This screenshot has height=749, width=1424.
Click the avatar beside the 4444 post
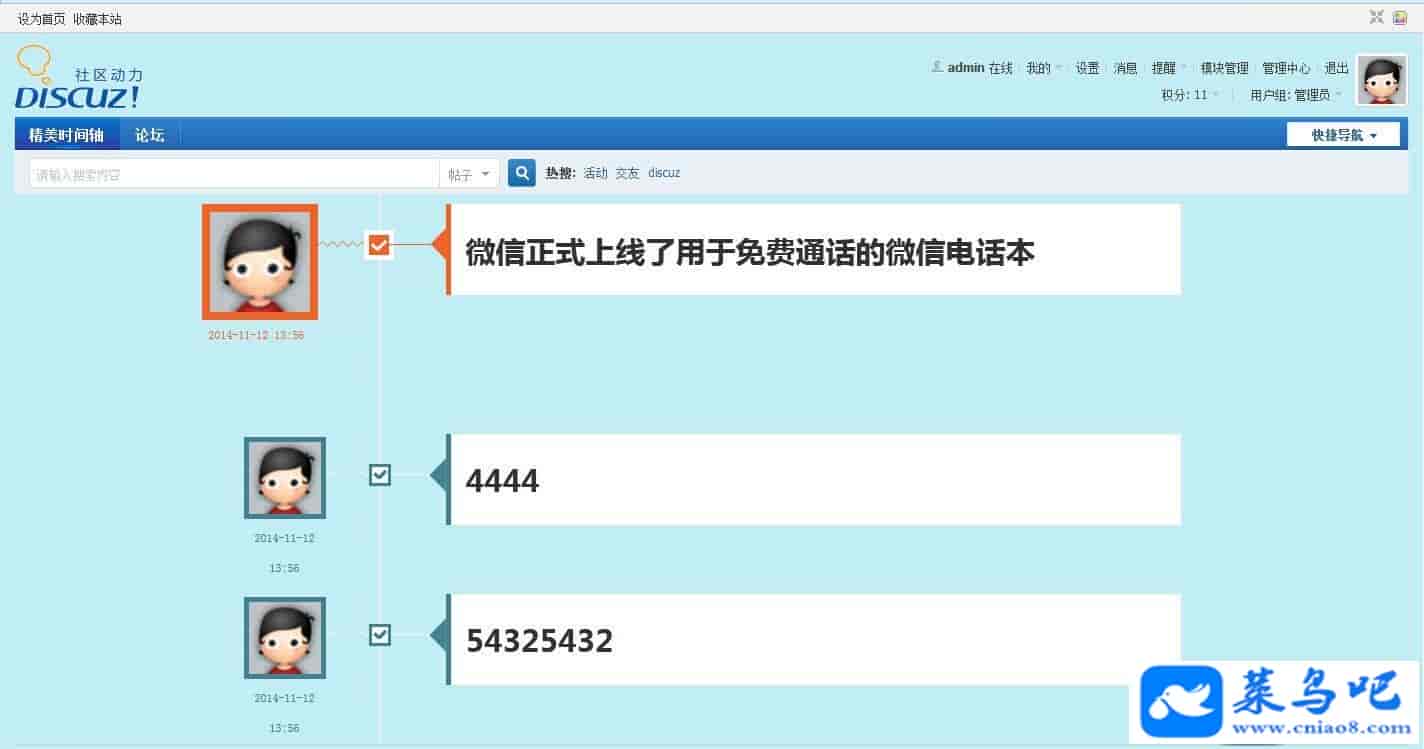pos(285,478)
